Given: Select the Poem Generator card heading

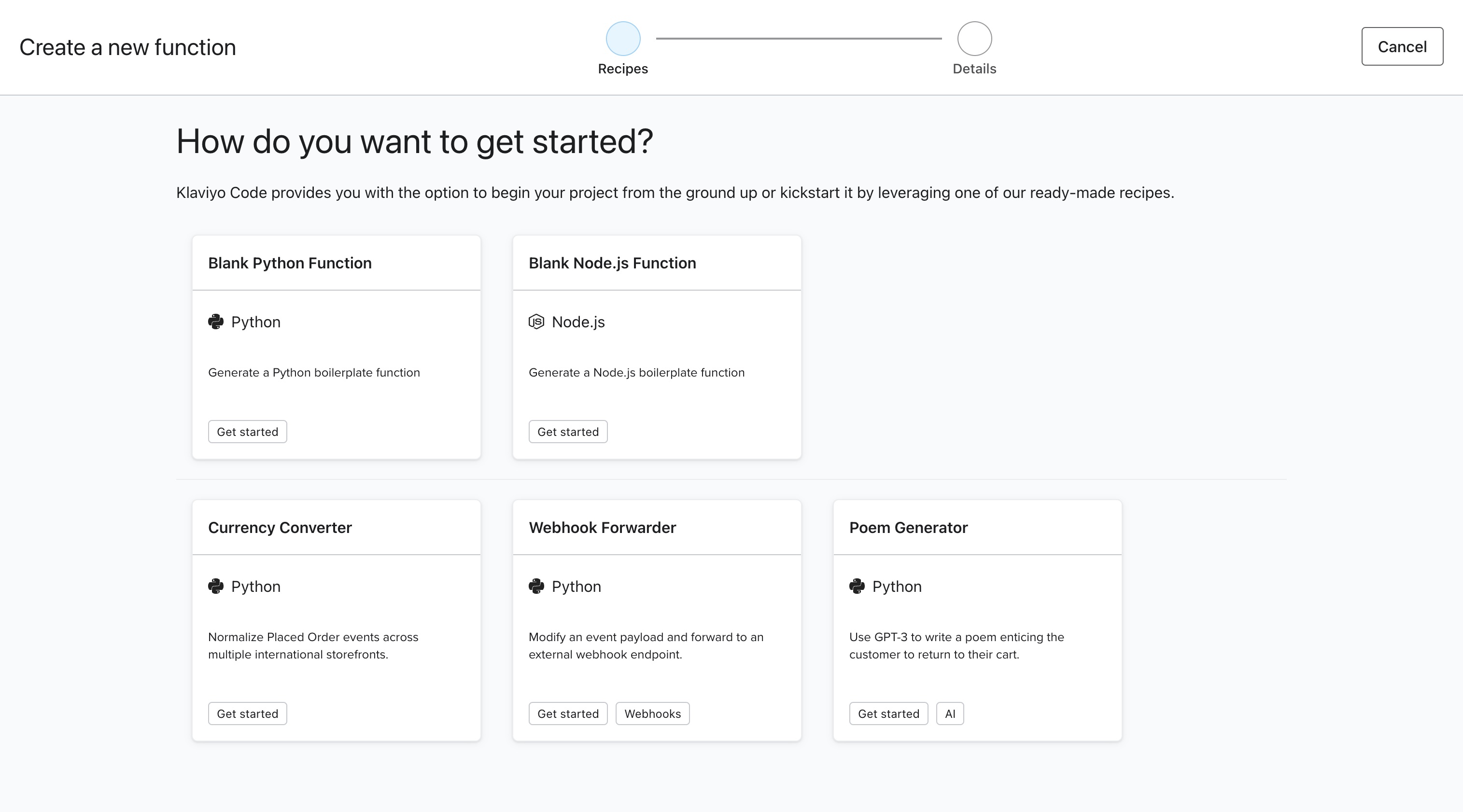Looking at the screenshot, I should click(x=908, y=528).
